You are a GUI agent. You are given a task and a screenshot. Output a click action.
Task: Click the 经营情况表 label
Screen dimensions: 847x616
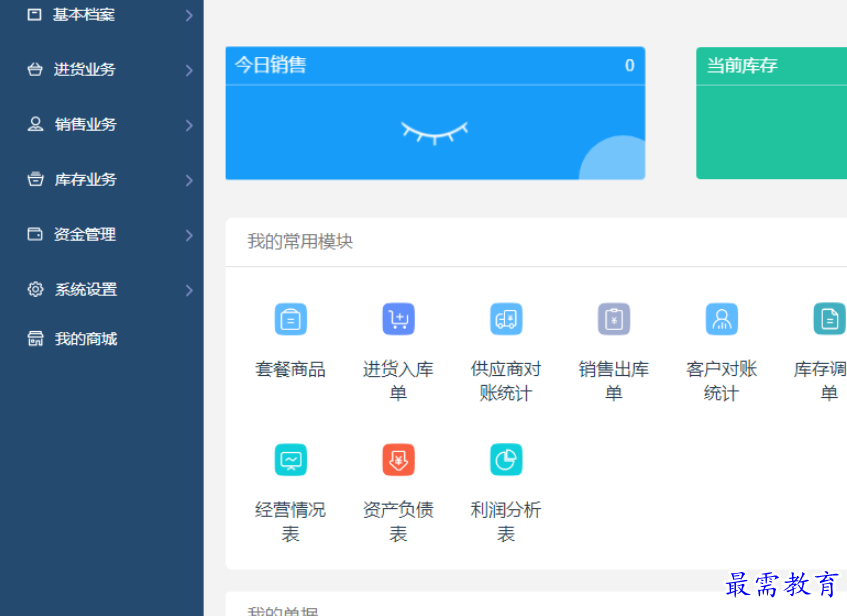291,521
